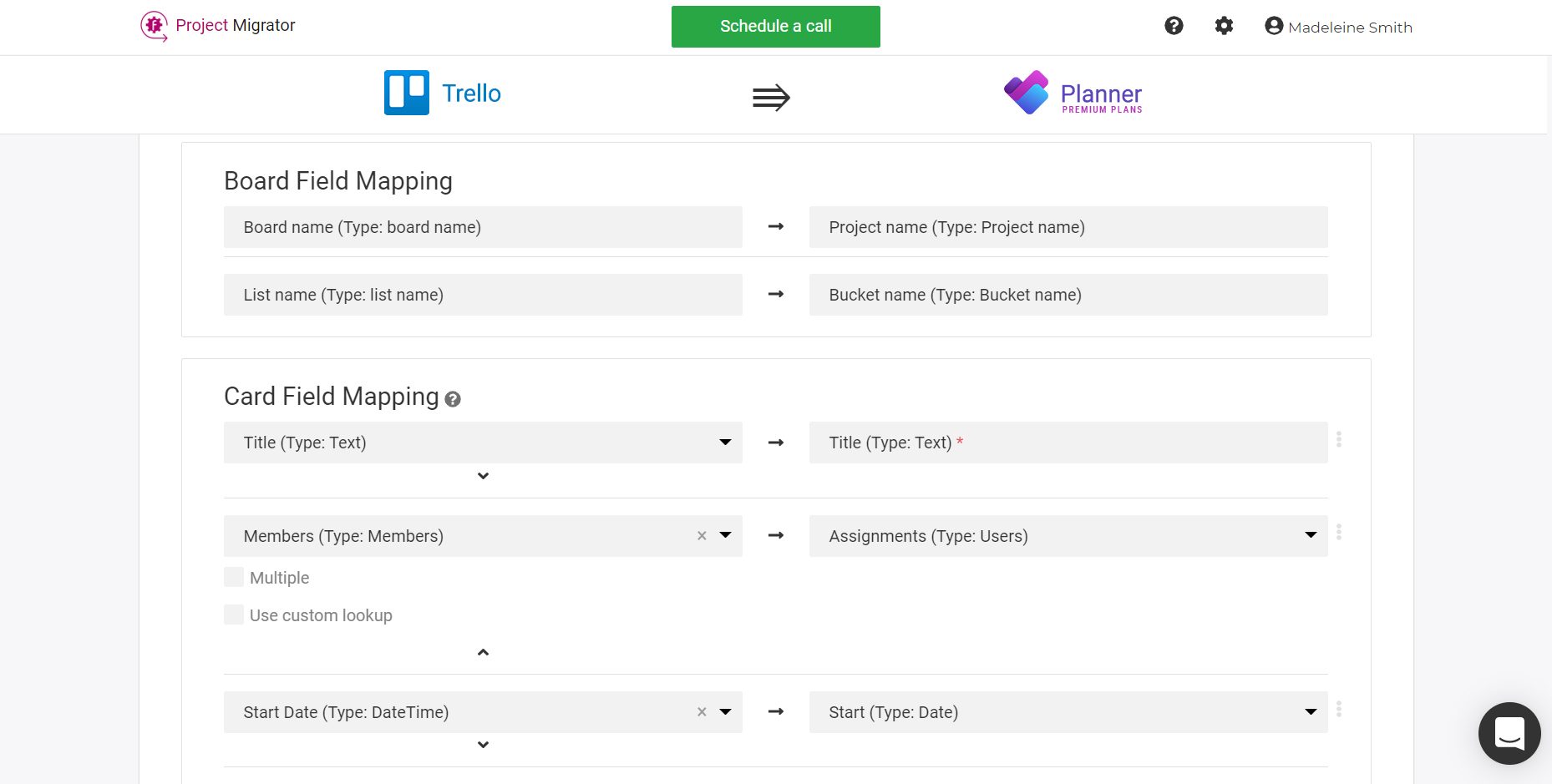This screenshot has width=1552, height=784.
Task: Click the List name (Type: list name) field
Action: pyautogui.click(x=483, y=295)
